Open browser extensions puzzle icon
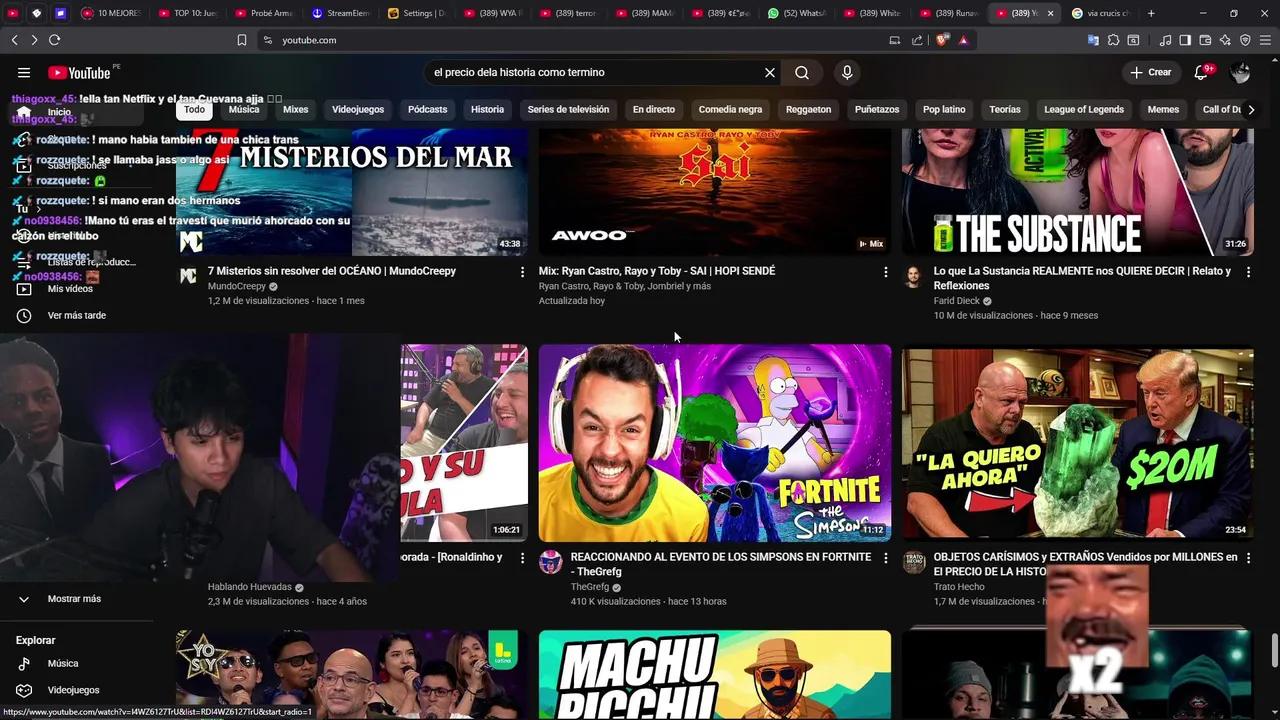Viewport: 1280px width, 720px height. (x=1113, y=40)
